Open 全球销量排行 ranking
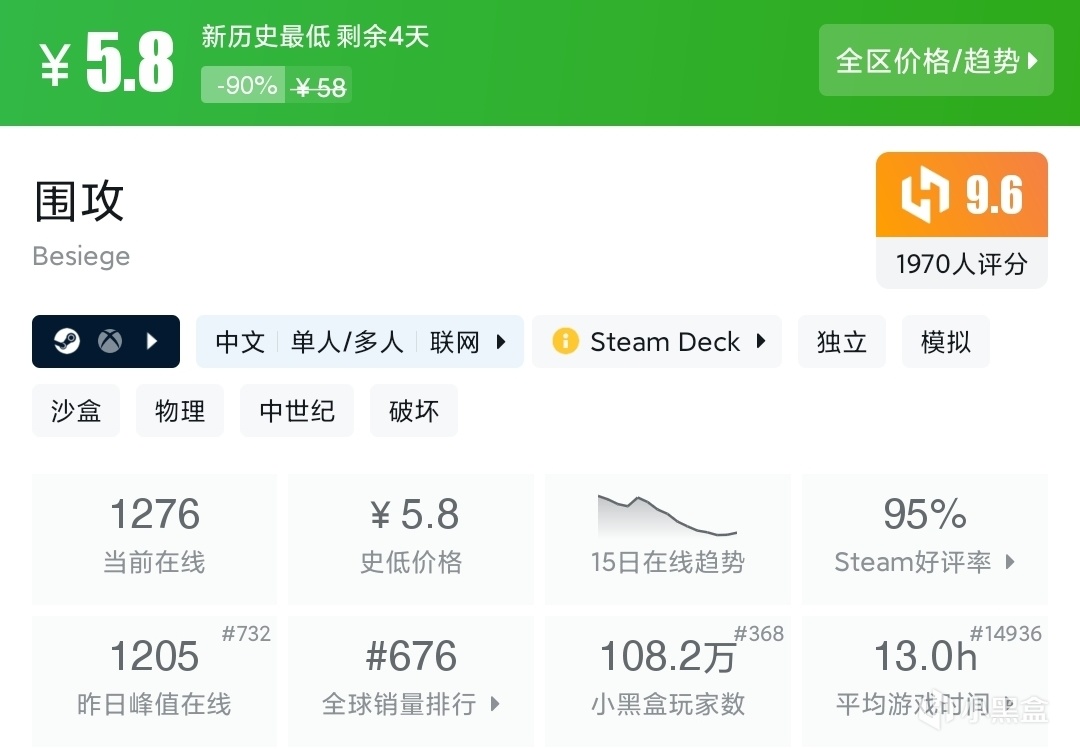Image resolution: width=1080 pixels, height=749 pixels. (x=411, y=704)
